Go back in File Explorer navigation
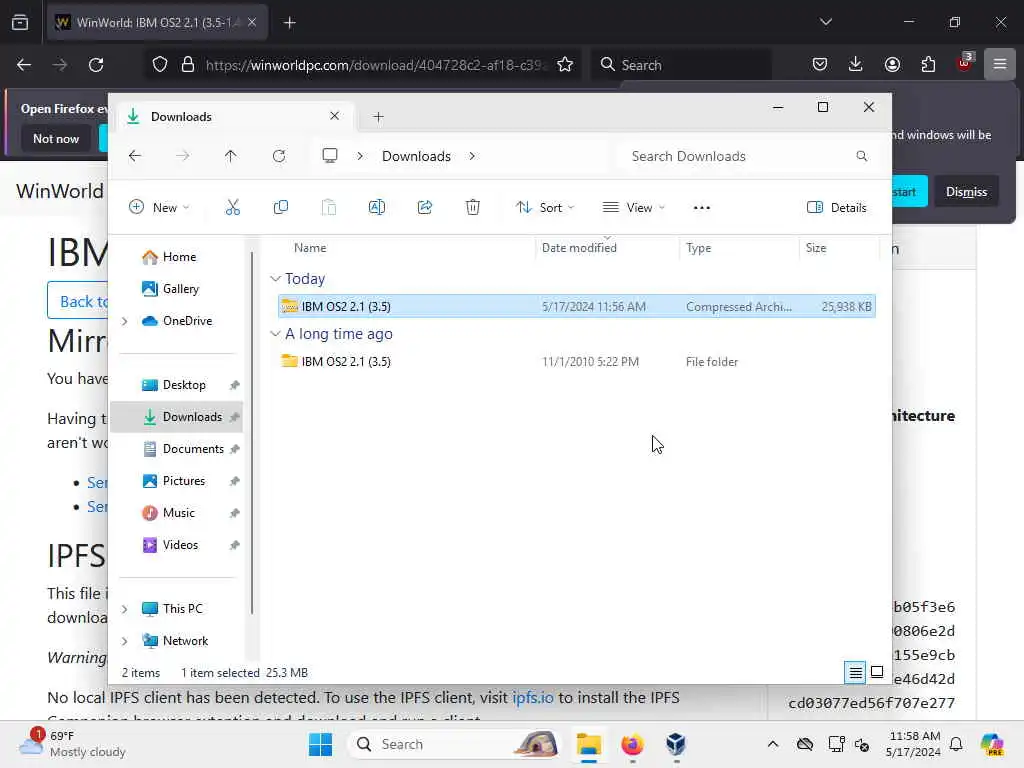Viewport: 1024px width, 768px height. pos(135,156)
